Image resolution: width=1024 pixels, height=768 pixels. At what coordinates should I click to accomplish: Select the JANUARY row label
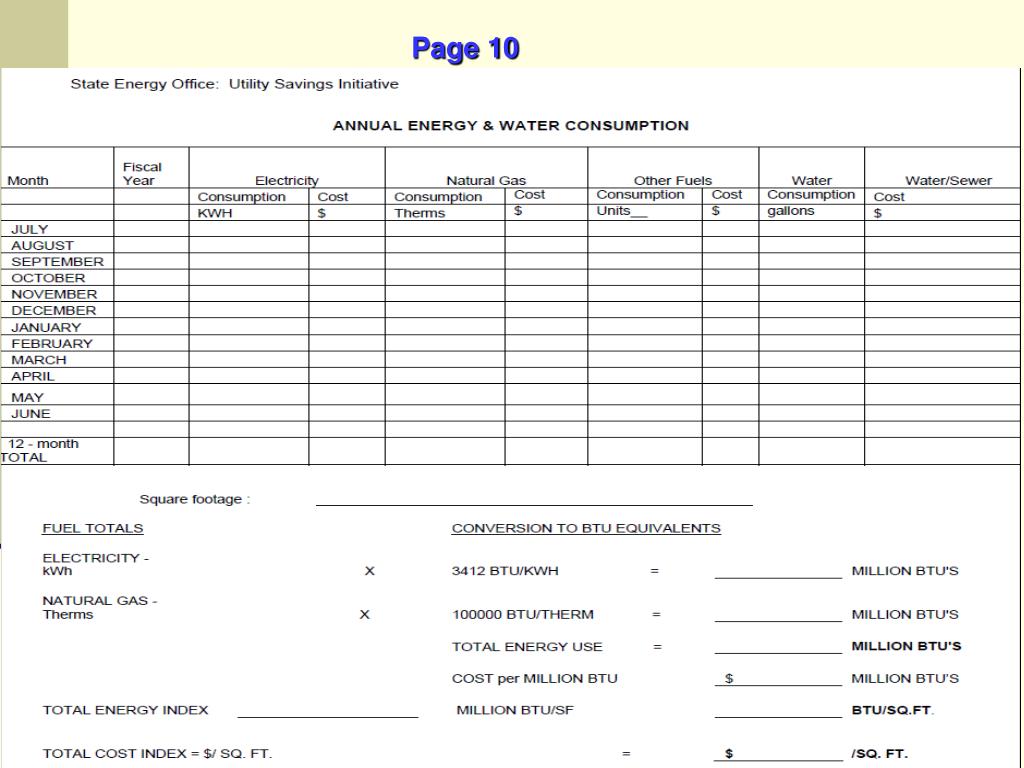(46, 328)
